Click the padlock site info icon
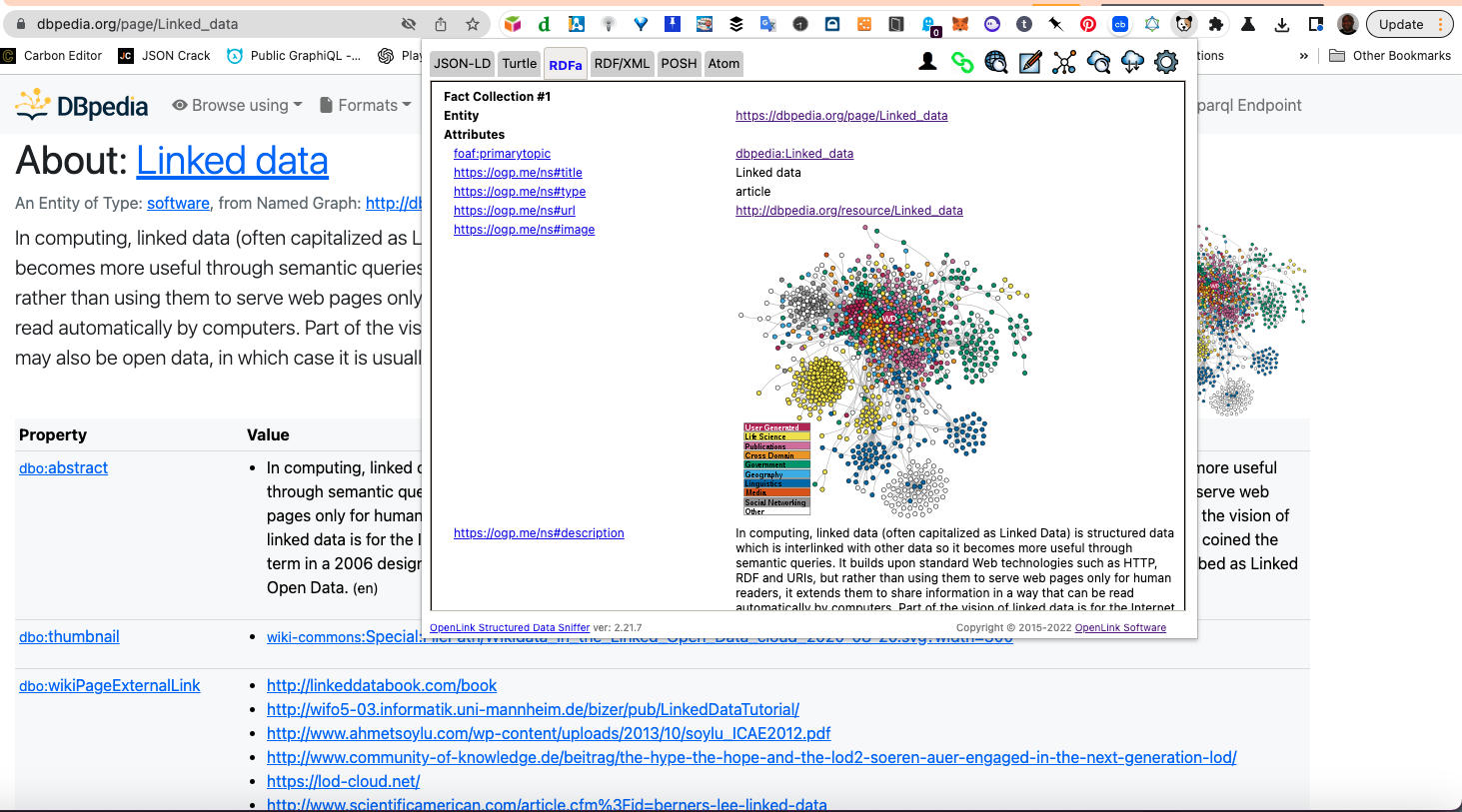The width and height of the screenshot is (1462, 812). [x=20, y=24]
